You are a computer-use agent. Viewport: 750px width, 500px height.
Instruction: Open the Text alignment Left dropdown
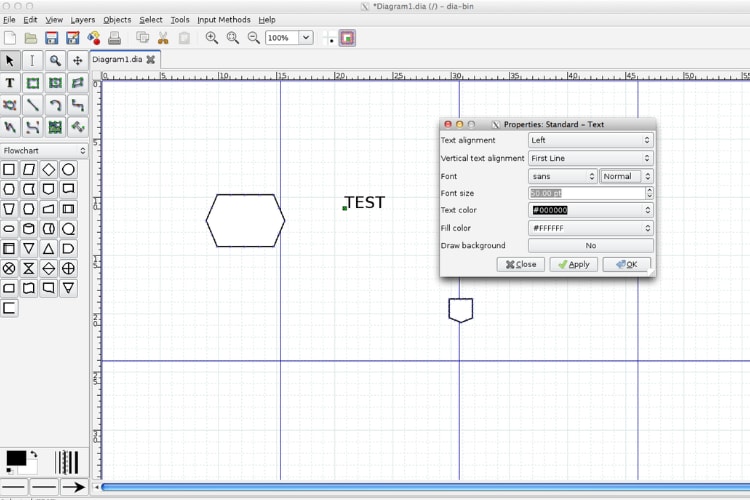point(591,140)
